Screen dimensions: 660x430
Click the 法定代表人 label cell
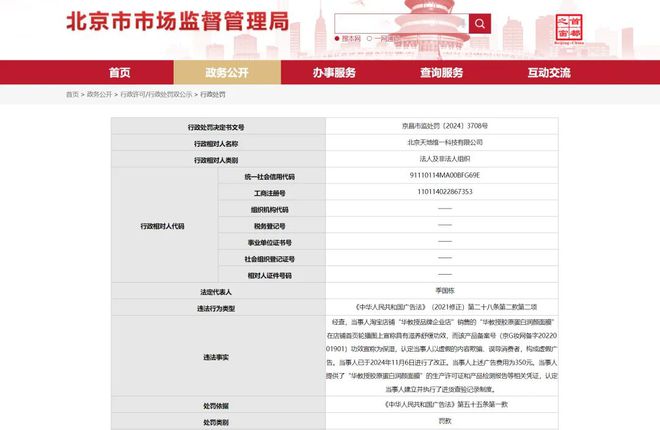pyautogui.click(x=218, y=292)
